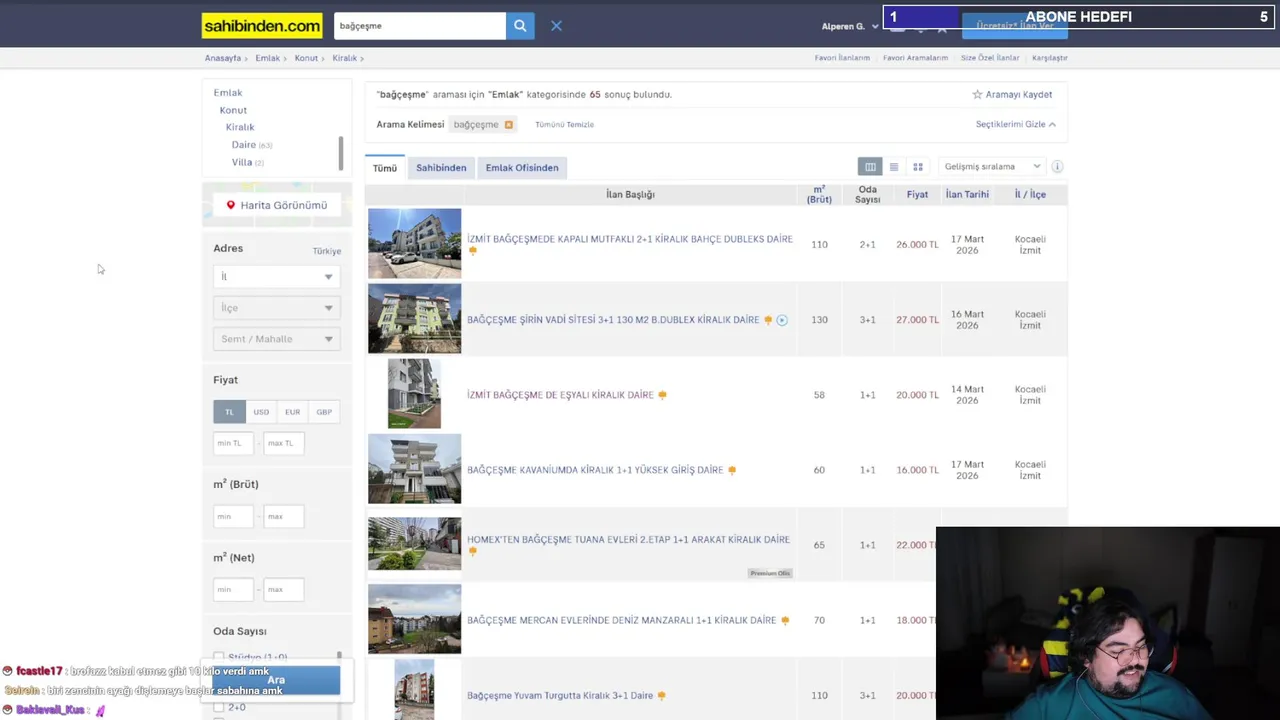Image resolution: width=1280 pixels, height=720 pixels.
Task: Select Konut category in the sidebar tree
Action: coord(233,110)
